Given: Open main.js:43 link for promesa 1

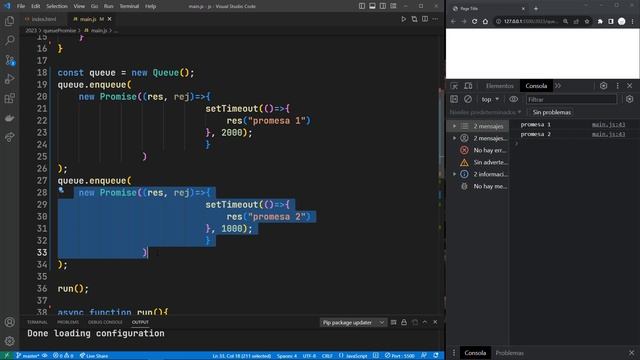Looking at the screenshot, I should [x=608, y=124].
